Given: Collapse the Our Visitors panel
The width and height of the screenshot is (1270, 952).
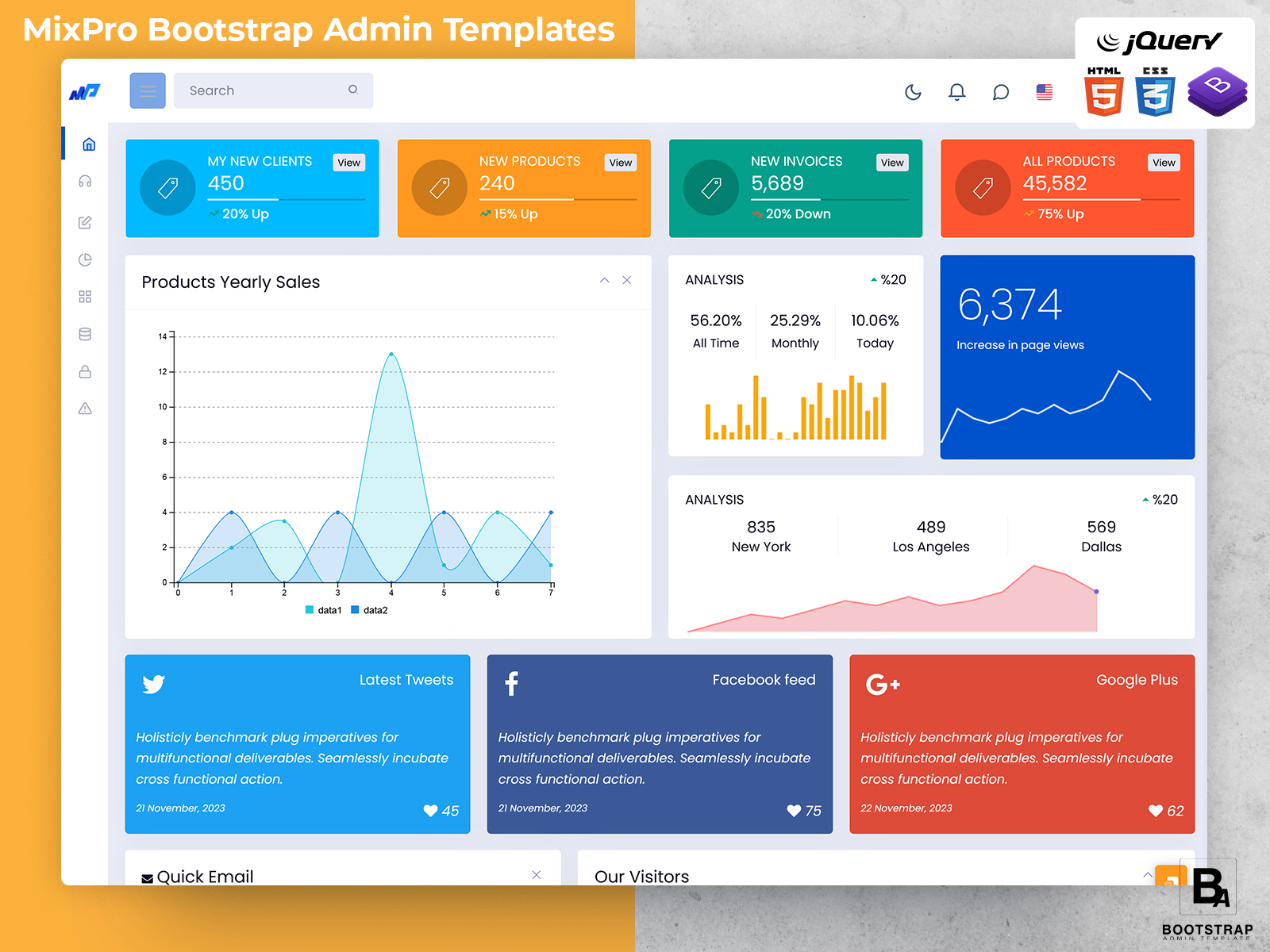Looking at the screenshot, I should point(1148,874).
